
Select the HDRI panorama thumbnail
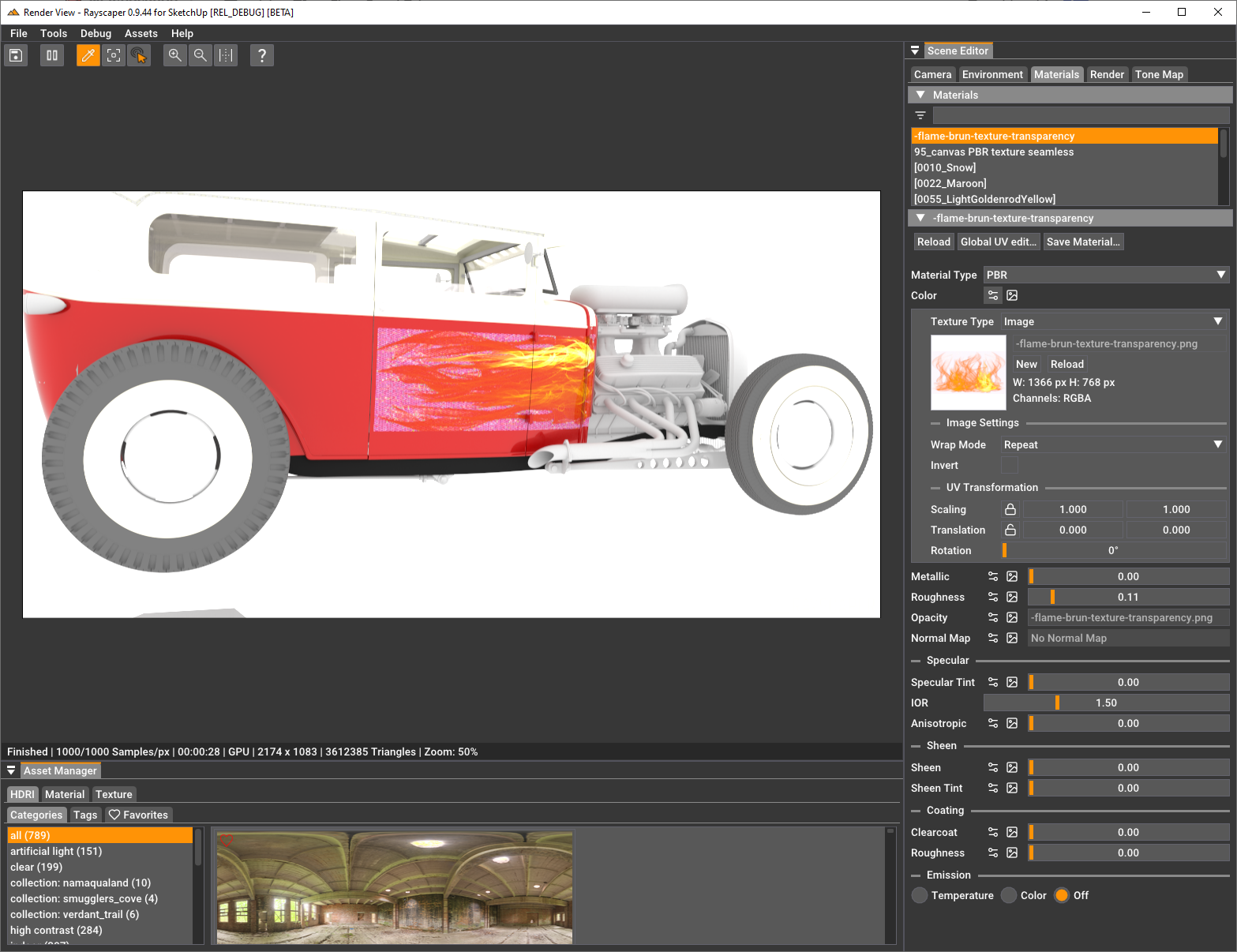coord(395,887)
